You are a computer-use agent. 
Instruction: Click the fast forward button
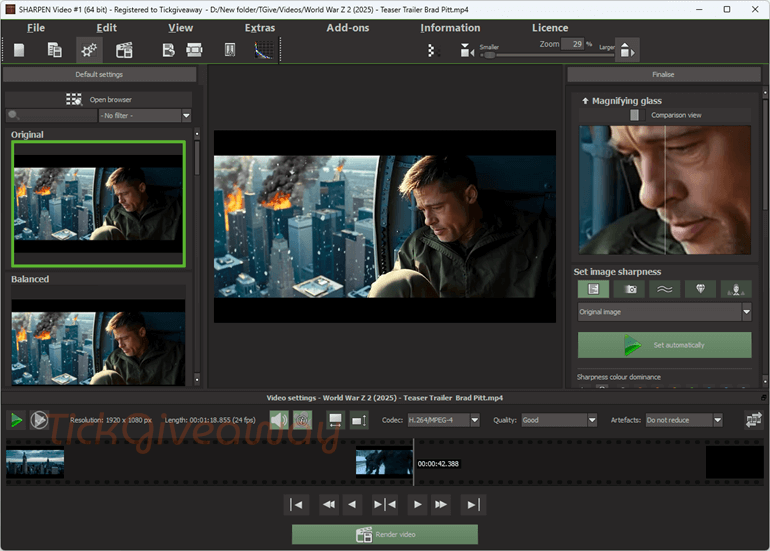click(x=441, y=505)
